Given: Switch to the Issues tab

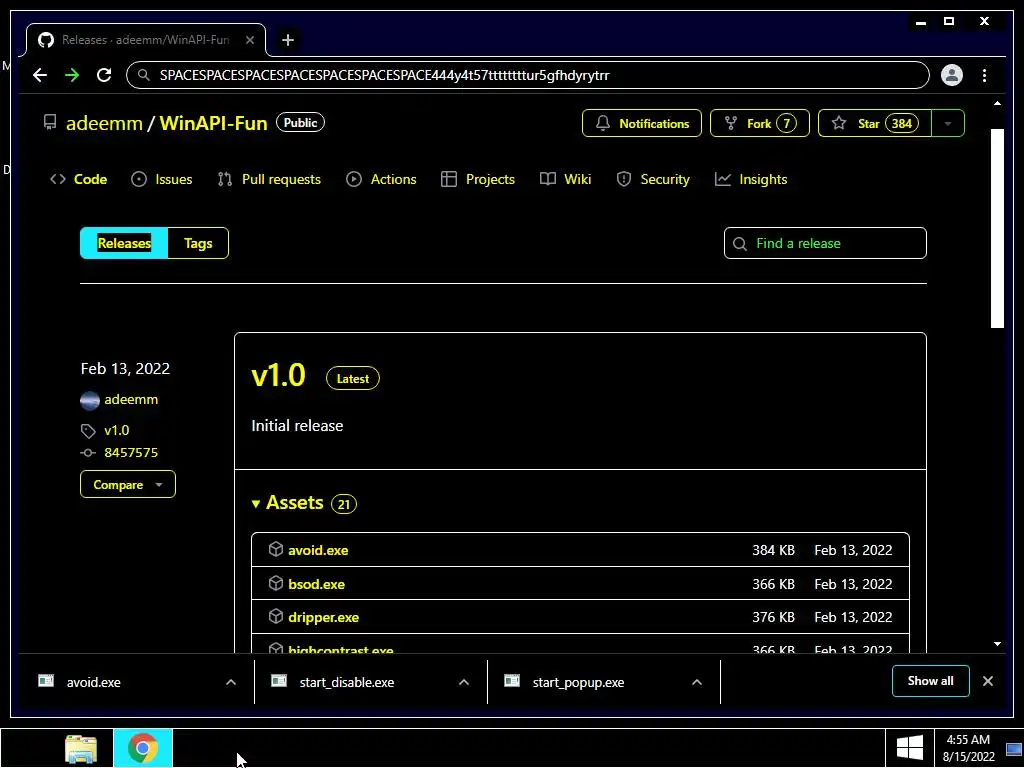Looking at the screenshot, I should 161,179.
